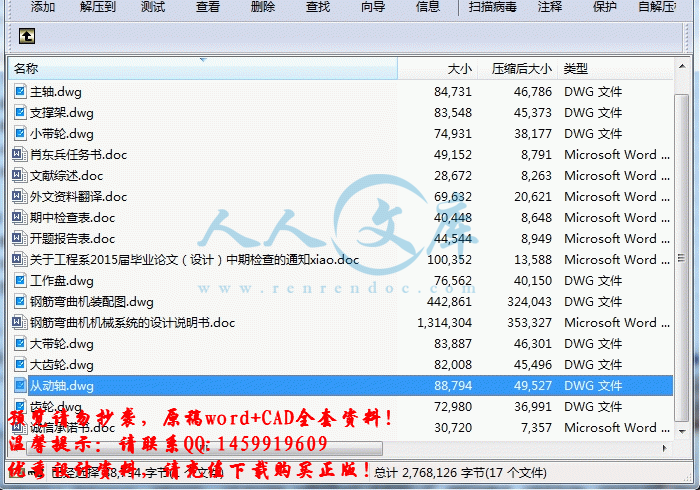
Task: Click the vertical scrollbar down arrow
Action: 682,432
